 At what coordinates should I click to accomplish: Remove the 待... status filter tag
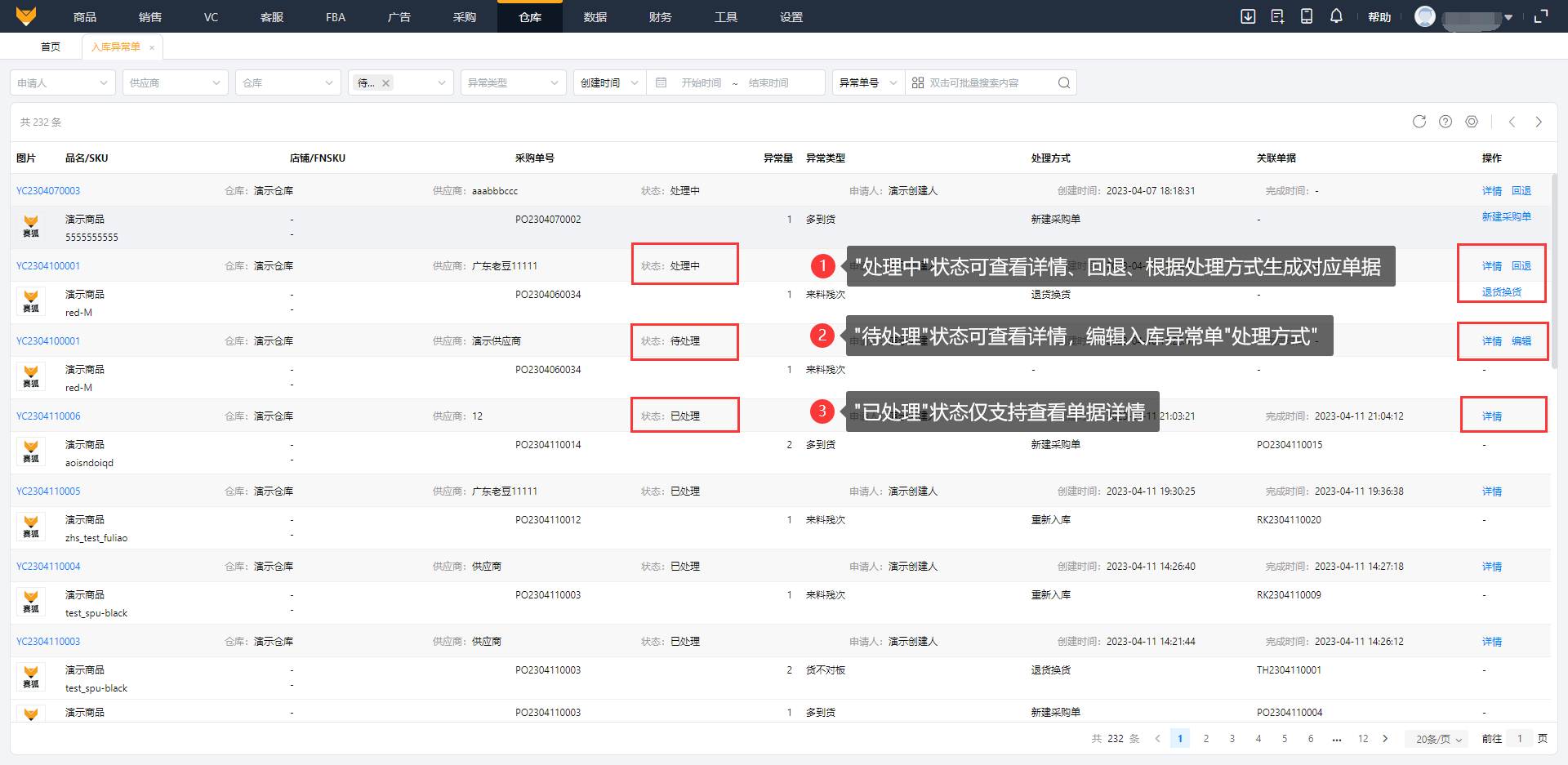click(x=386, y=82)
